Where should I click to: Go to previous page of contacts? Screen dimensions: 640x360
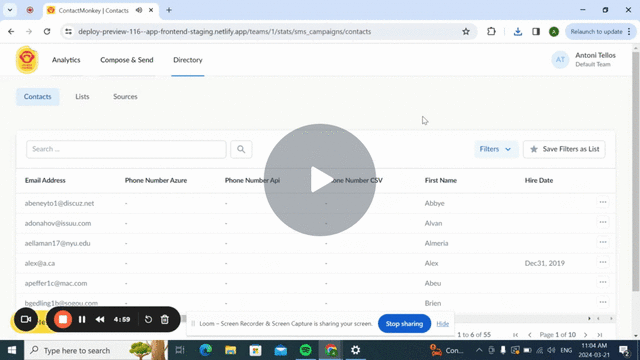coord(530,335)
